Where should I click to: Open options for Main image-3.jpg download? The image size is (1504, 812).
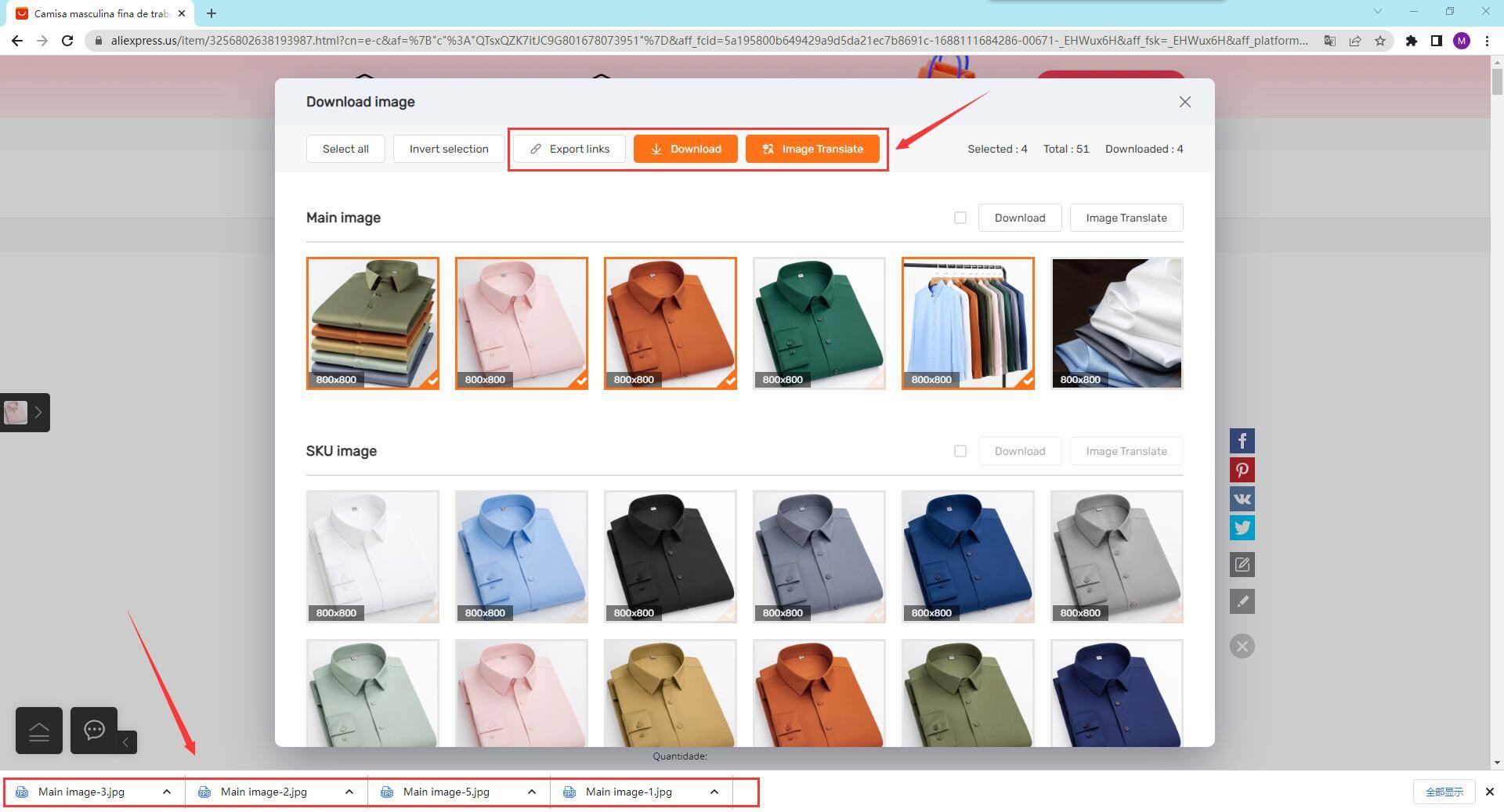pos(167,792)
